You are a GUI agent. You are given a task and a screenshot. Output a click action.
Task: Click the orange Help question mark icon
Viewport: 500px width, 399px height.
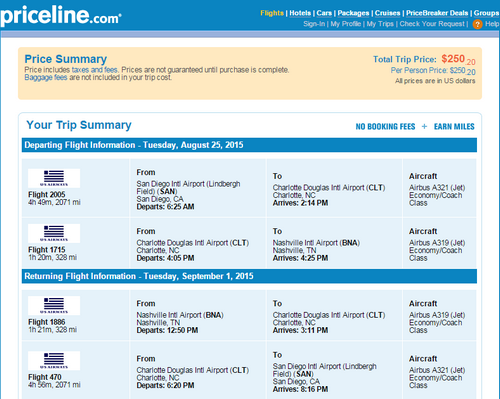(x=477, y=24)
